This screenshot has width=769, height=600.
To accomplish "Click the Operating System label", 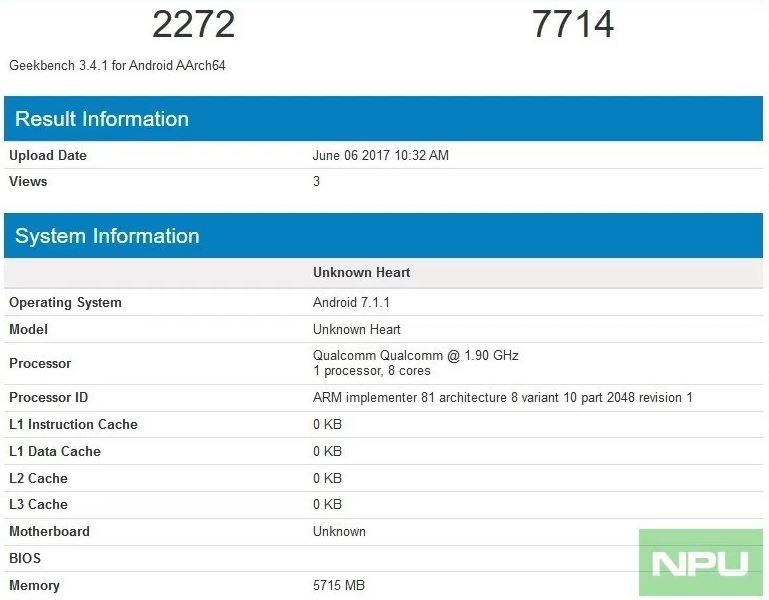I will (65, 303).
